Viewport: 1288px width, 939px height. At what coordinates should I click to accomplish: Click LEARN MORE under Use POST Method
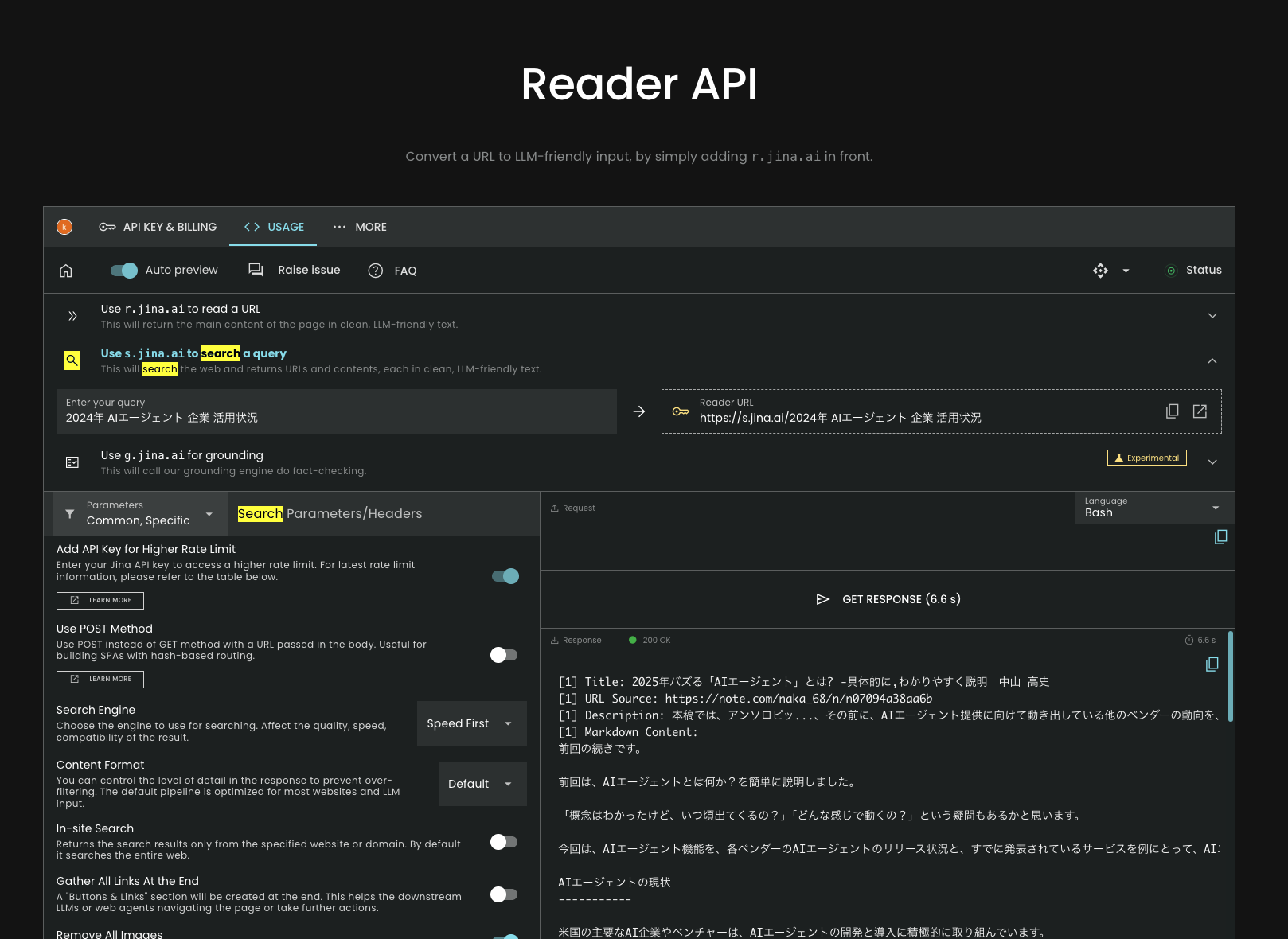point(100,680)
